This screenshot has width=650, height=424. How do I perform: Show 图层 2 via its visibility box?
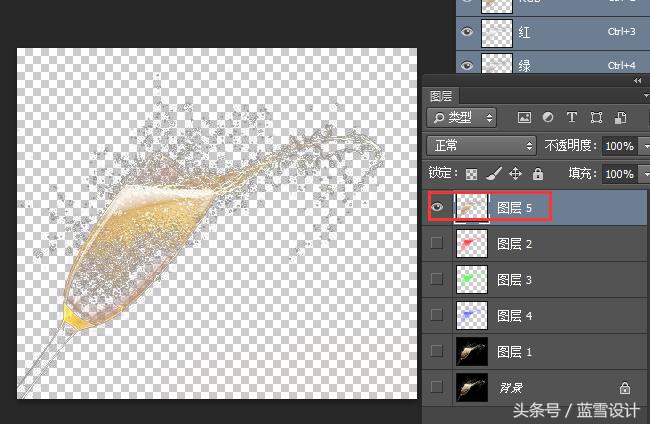(437, 243)
